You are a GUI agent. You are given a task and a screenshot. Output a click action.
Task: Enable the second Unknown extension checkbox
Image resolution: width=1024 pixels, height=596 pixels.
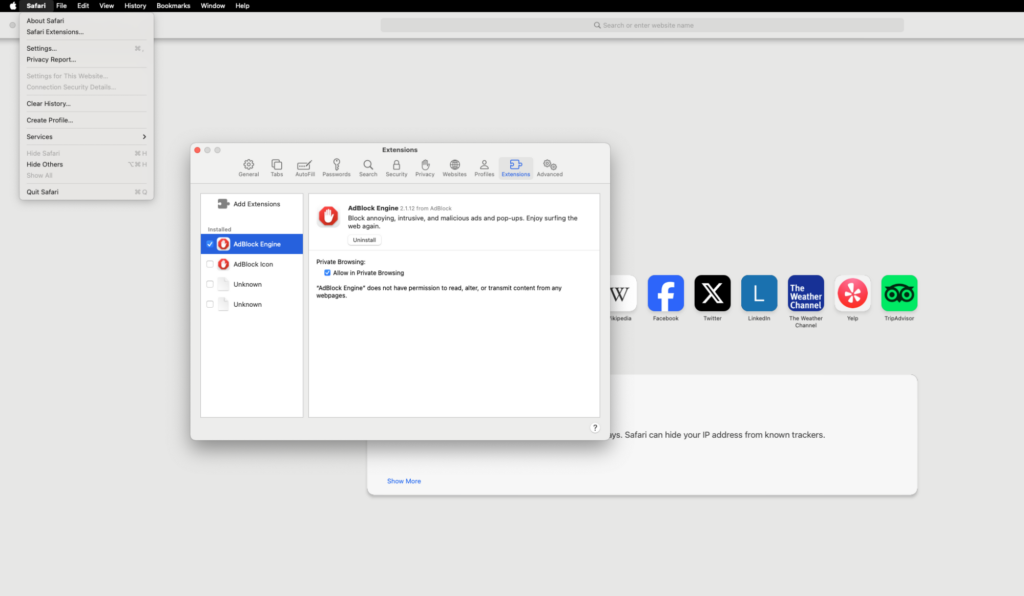210,304
